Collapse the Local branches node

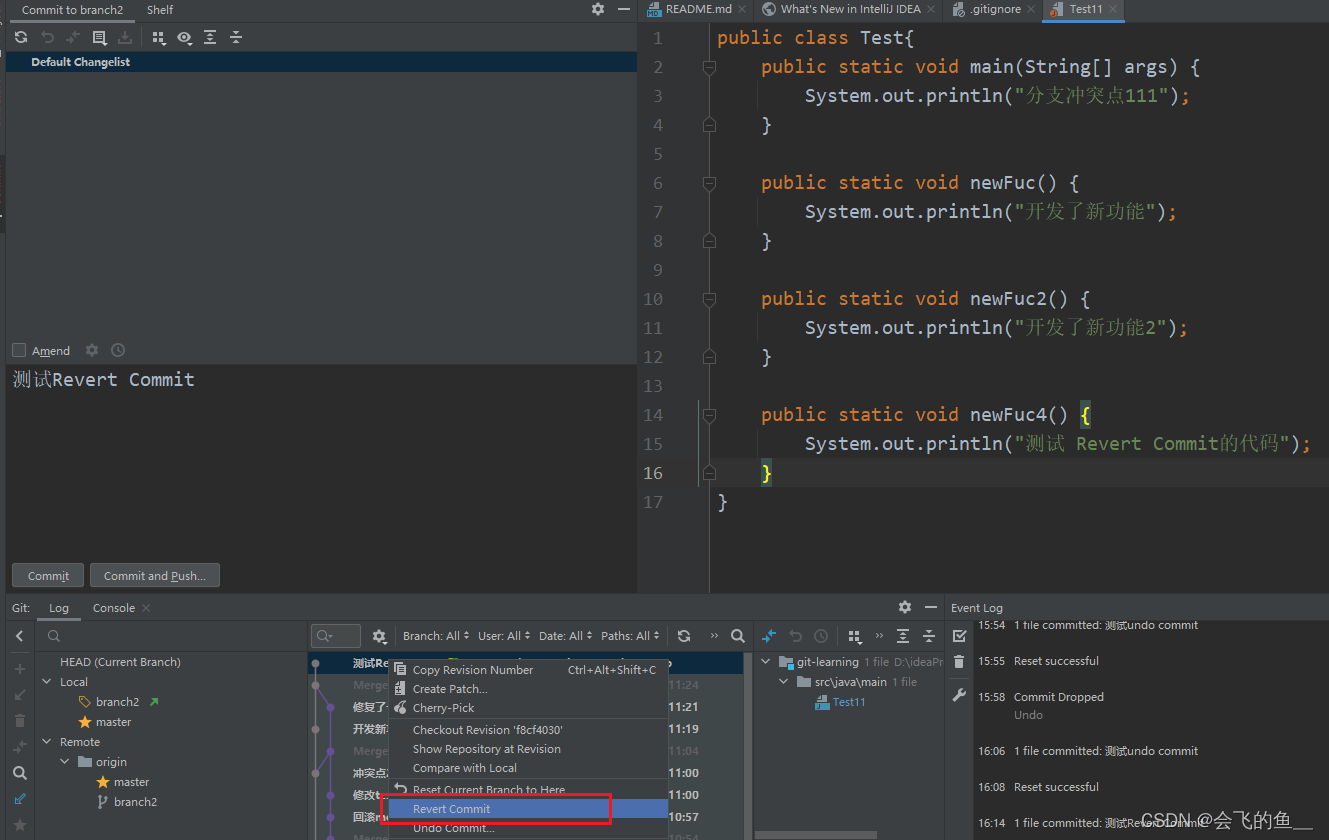coord(47,682)
